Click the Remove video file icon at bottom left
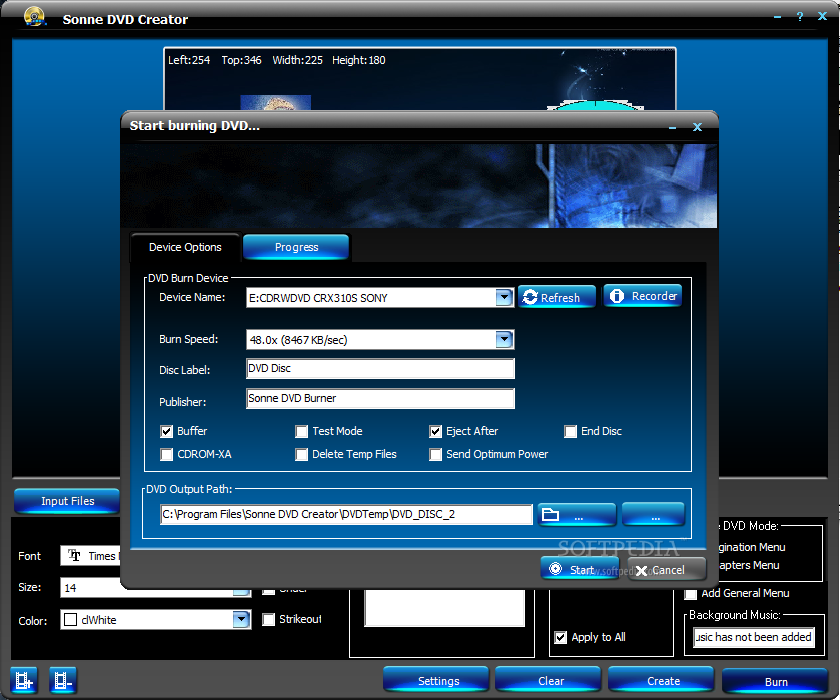Image resolution: width=840 pixels, height=700 pixels. (63, 680)
